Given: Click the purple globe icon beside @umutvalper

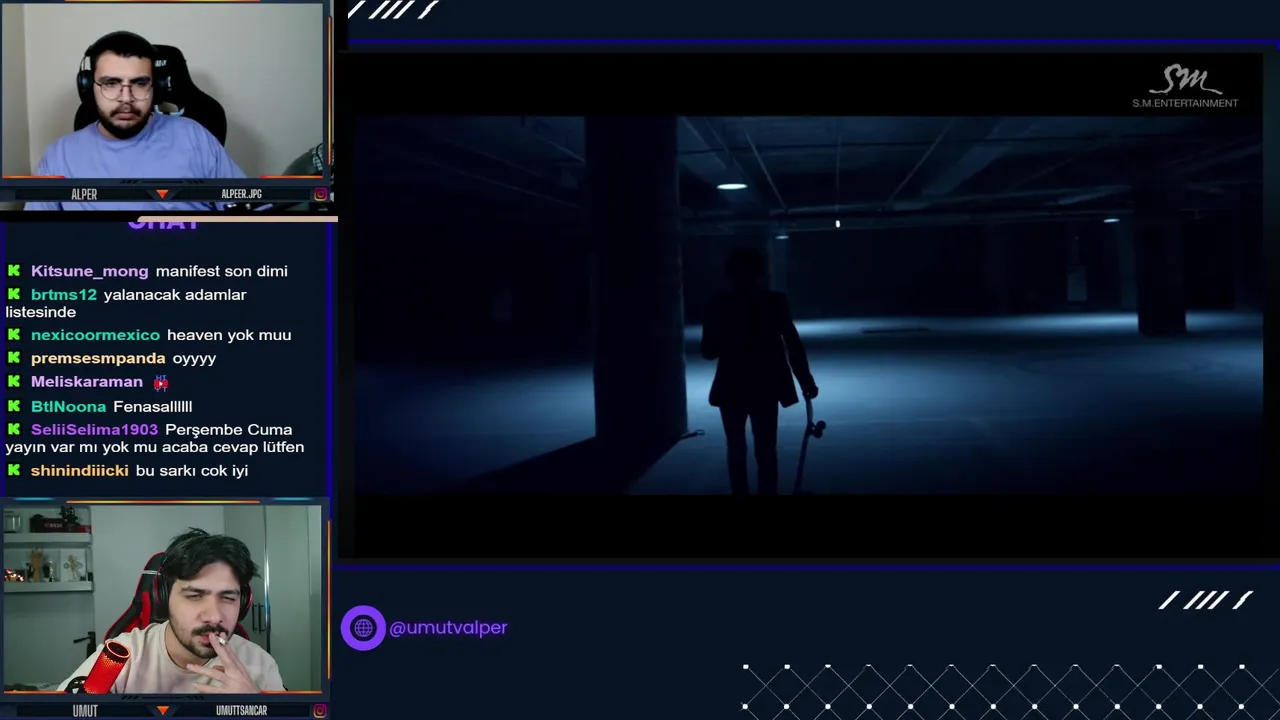Looking at the screenshot, I should coord(363,628).
